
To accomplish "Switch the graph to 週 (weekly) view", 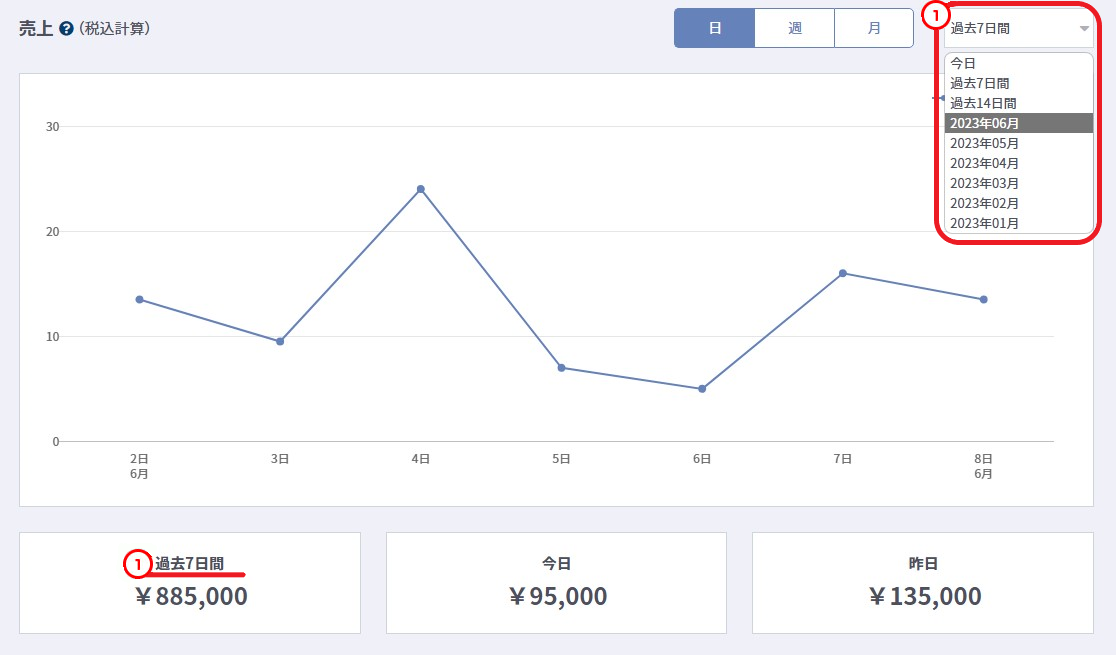I will tap(794, 28).
